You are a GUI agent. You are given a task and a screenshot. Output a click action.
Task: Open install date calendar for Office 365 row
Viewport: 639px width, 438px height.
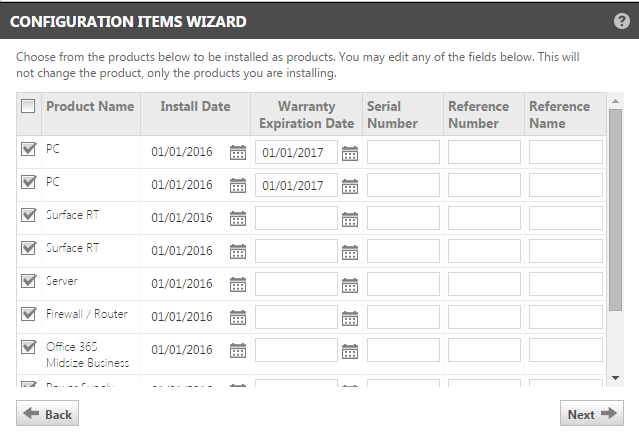(x=238, y=350)
